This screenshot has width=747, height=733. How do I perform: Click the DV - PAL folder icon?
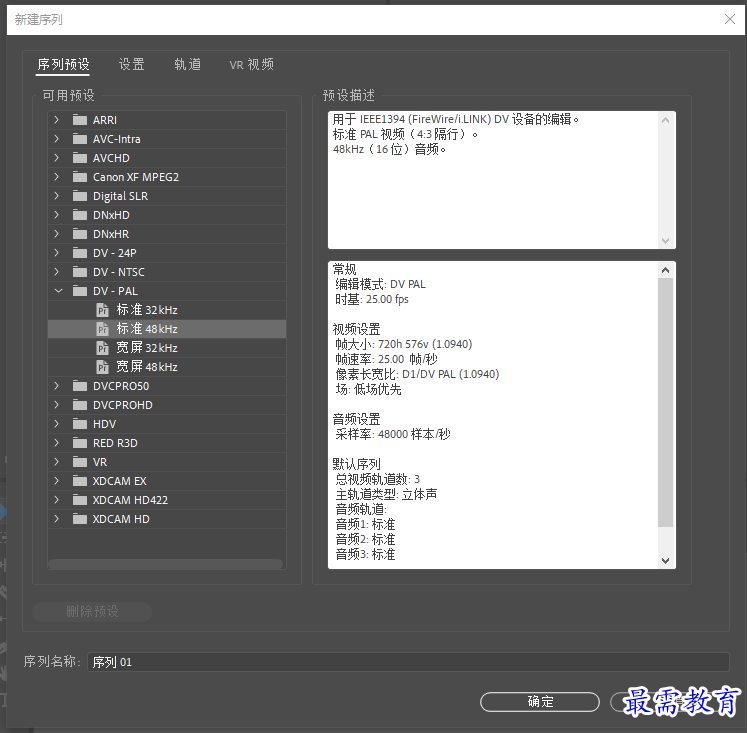pos(80,291)
